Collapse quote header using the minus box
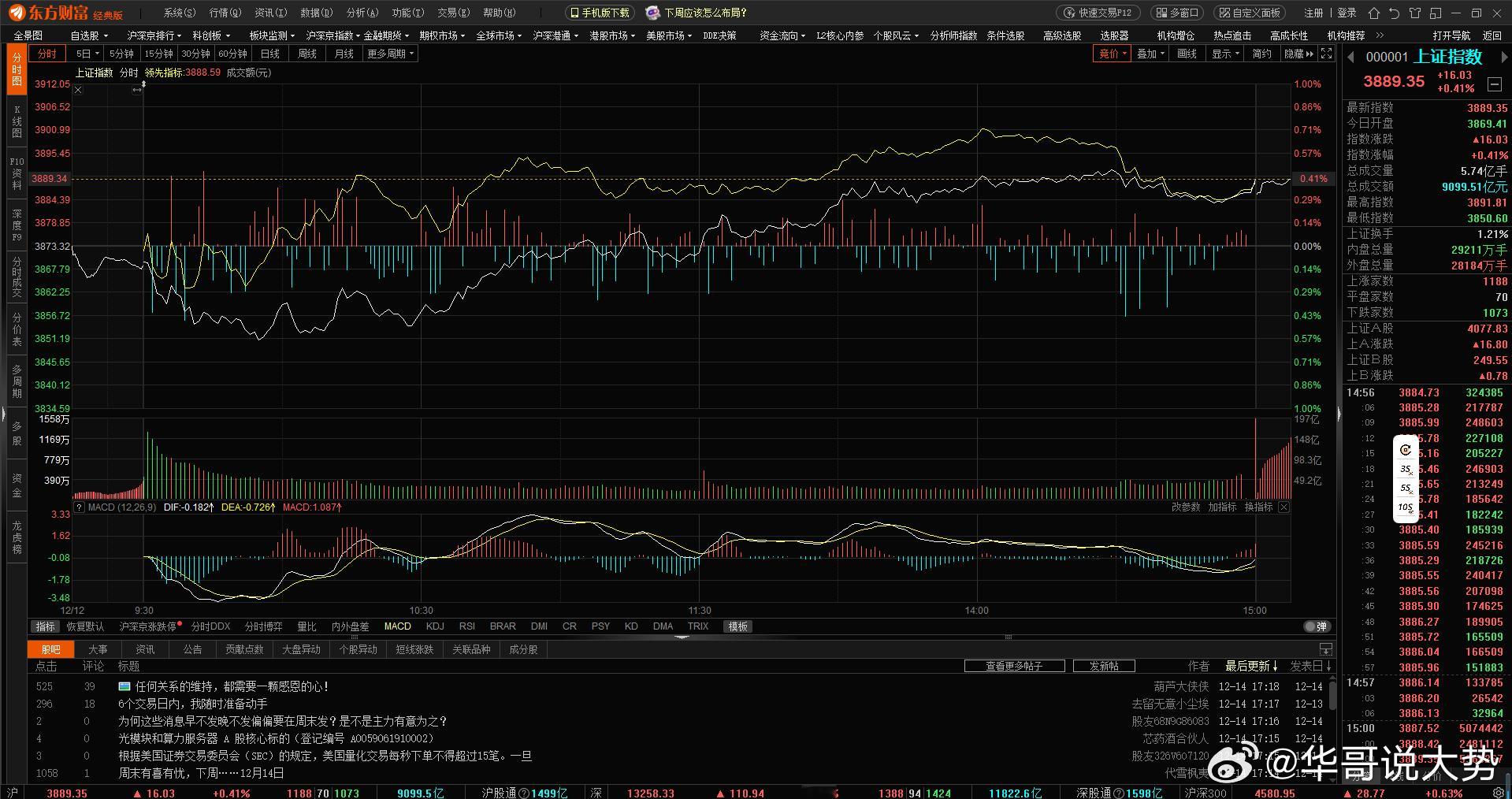The width and height of the screenshot is (1512, 799). (1494, 84)
